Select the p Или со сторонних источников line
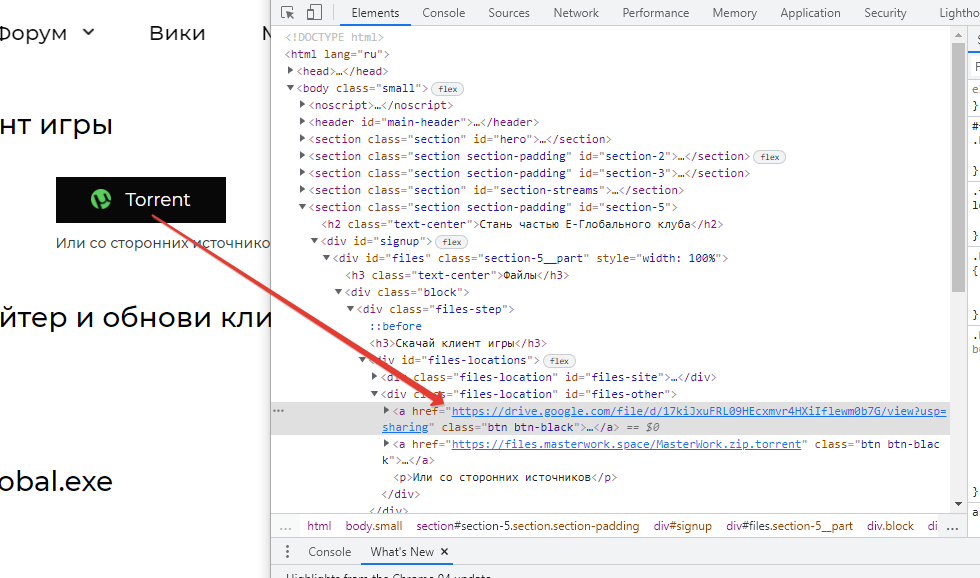 tap(505, 477)
